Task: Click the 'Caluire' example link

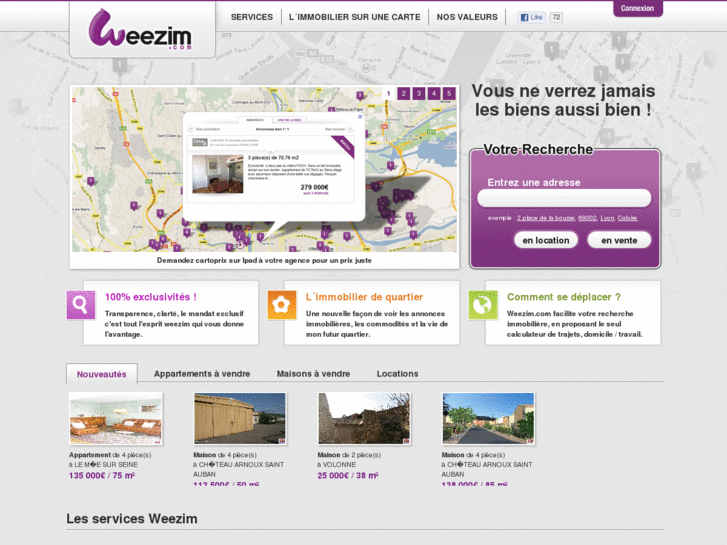Action: (x=627, y=218)
